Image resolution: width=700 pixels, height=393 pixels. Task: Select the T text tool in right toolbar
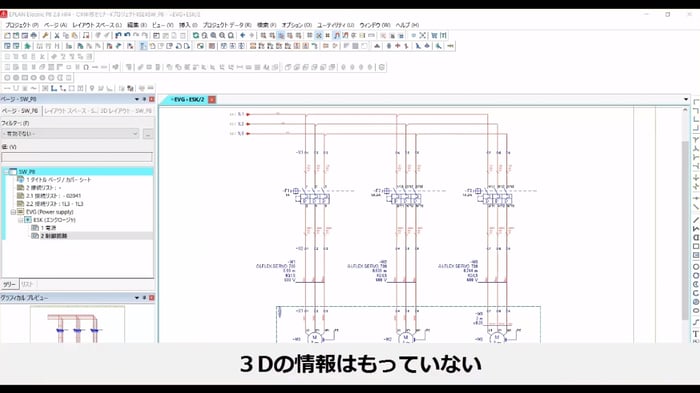(696, 334)
